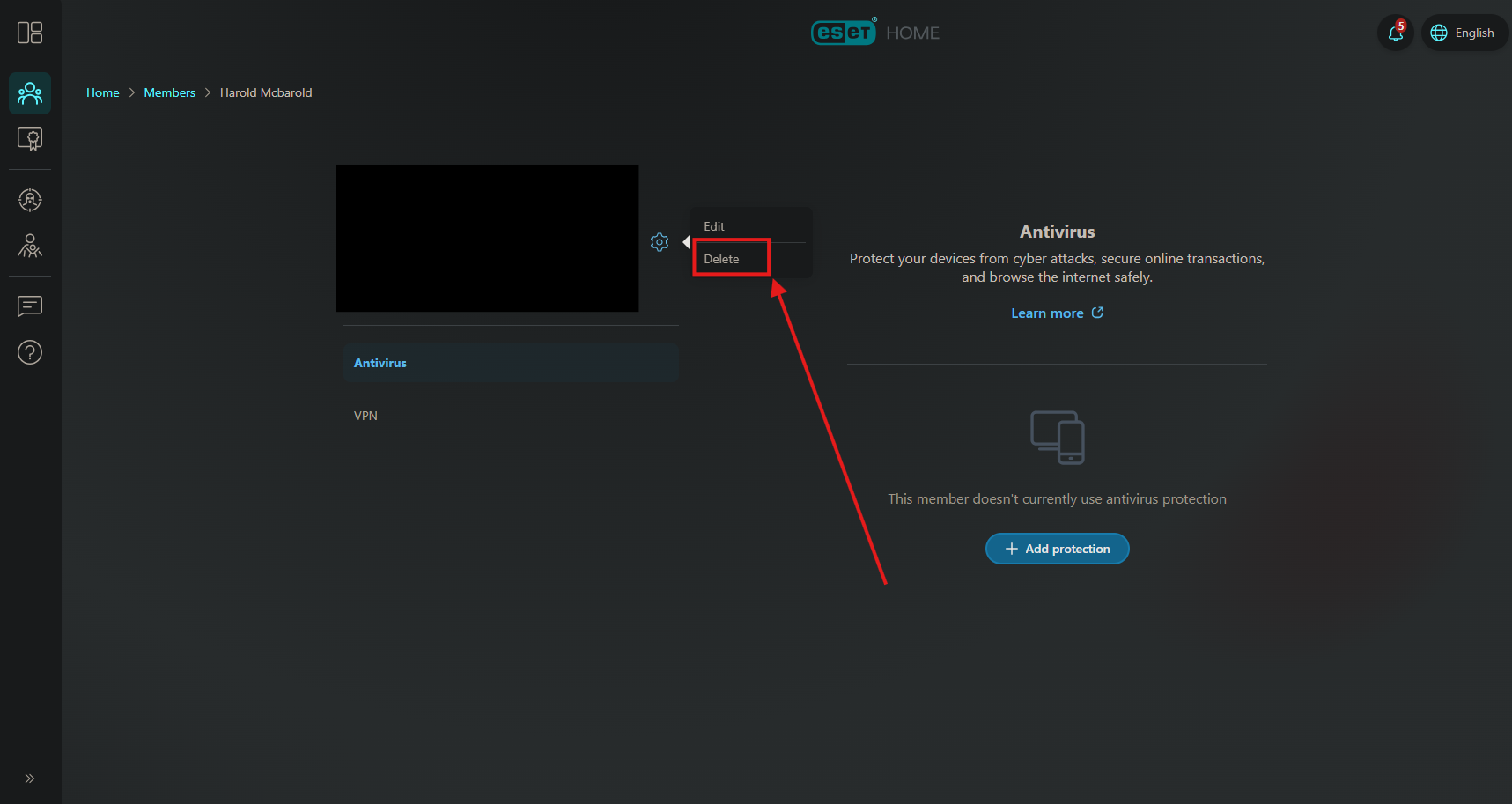Click the redacted member profile card

point(487,238)
